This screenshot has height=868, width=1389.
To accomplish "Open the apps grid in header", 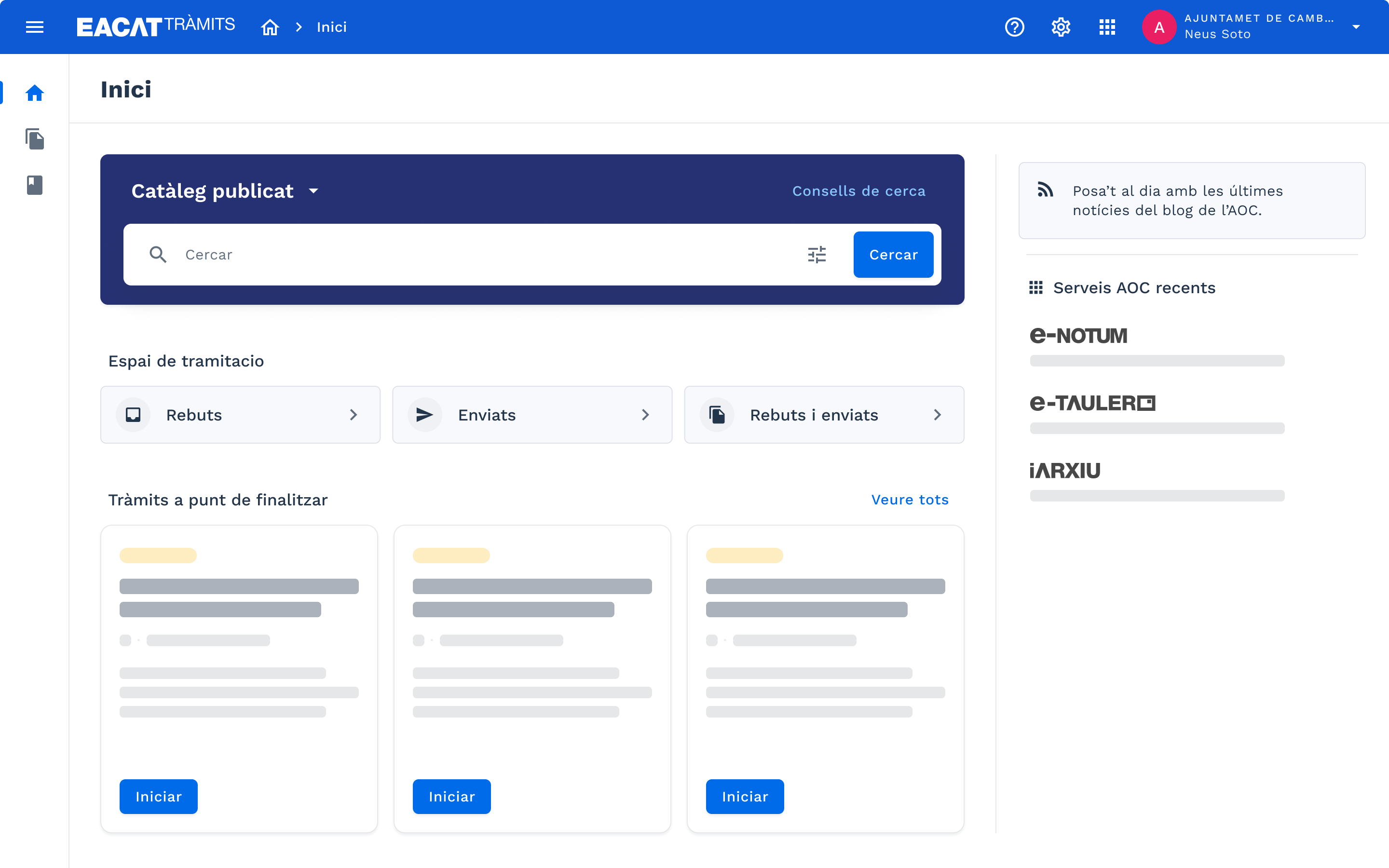I will coord(1106,27).
